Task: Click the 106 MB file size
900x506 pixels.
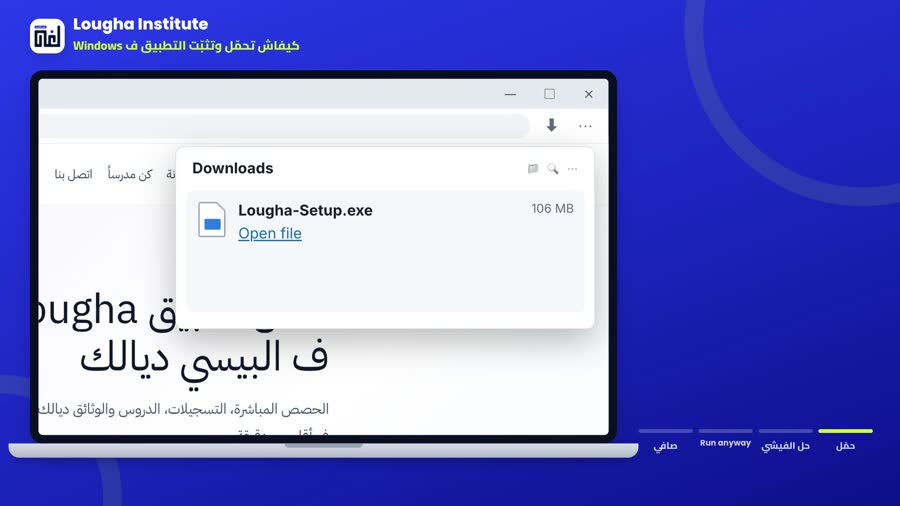Action: pos(552,208)
